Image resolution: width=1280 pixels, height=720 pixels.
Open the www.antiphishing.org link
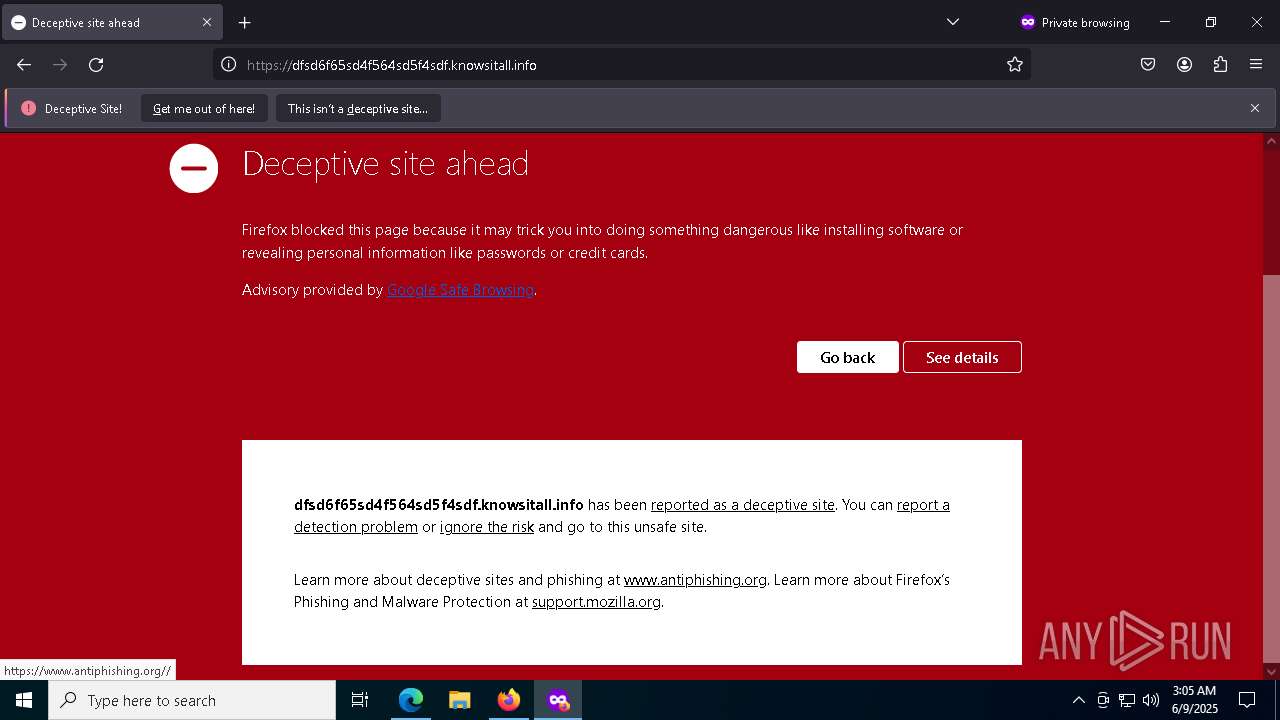695,580
